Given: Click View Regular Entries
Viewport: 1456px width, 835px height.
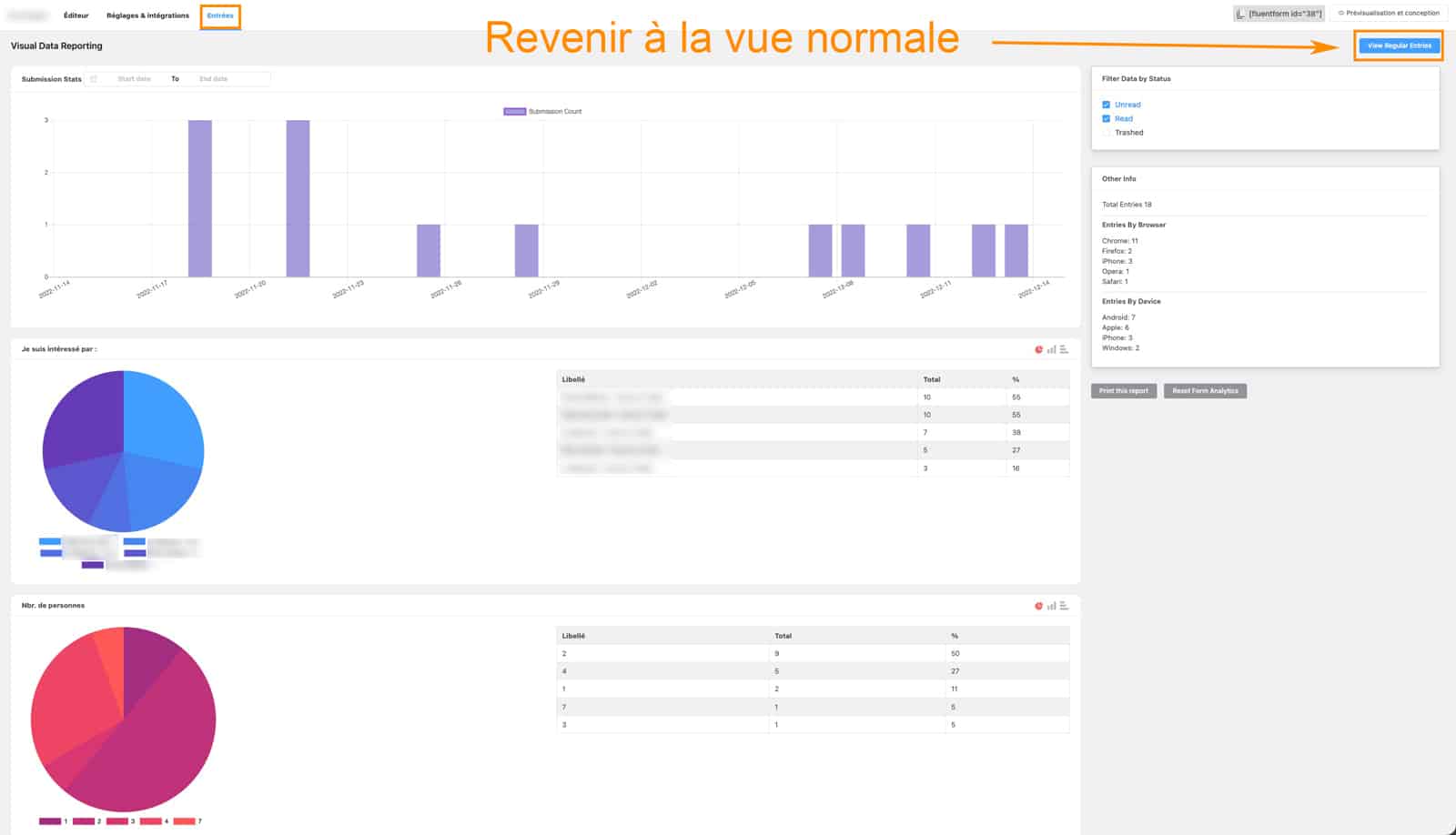Looking at the screenshot, I should (x=1399, y=45).
